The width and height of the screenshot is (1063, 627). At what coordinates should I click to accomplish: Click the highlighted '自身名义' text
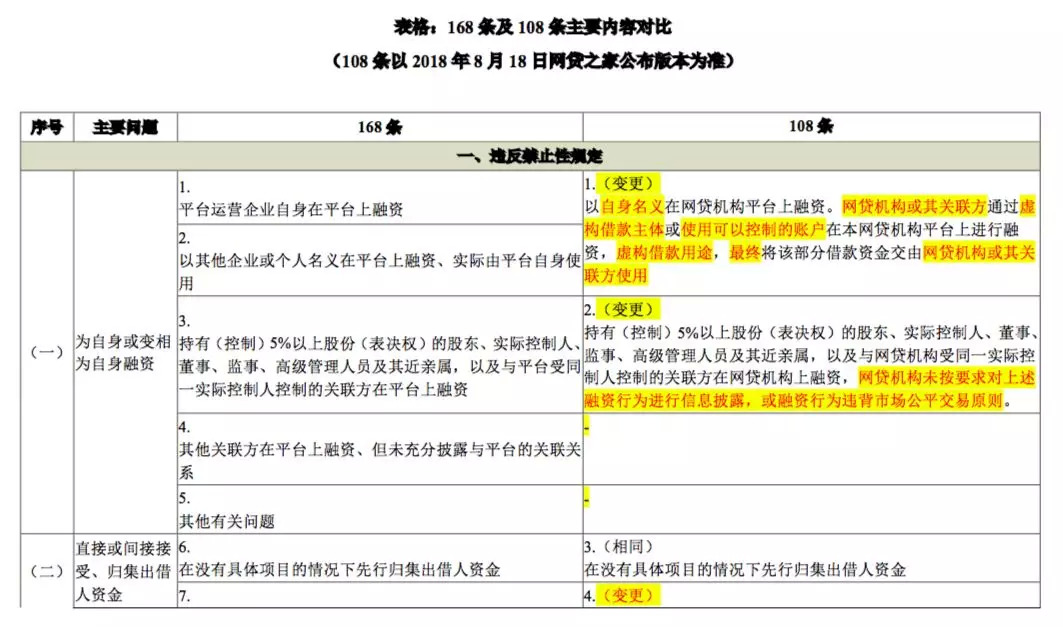pos(633,207)
